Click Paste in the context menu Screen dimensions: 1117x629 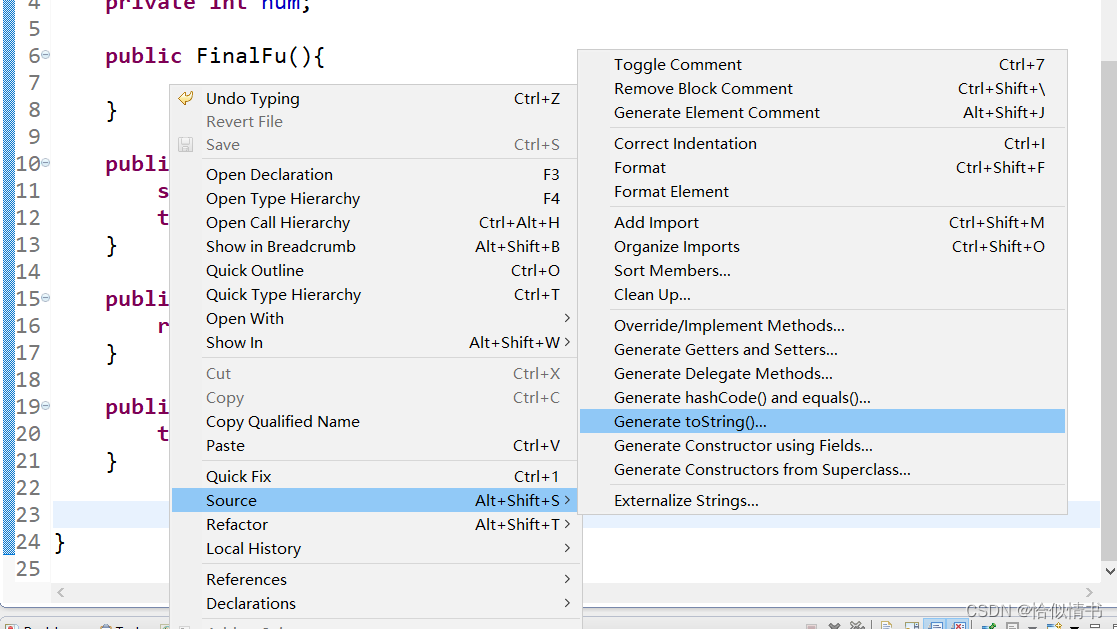tap(225, 446)
